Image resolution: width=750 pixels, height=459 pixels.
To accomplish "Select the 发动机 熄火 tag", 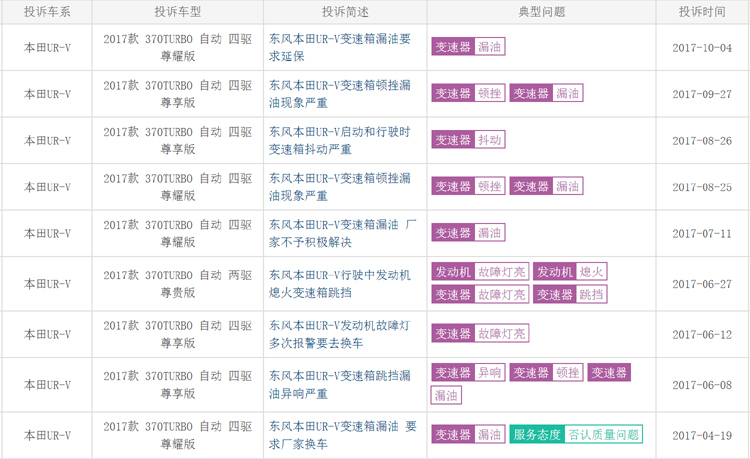I will 570,272.
